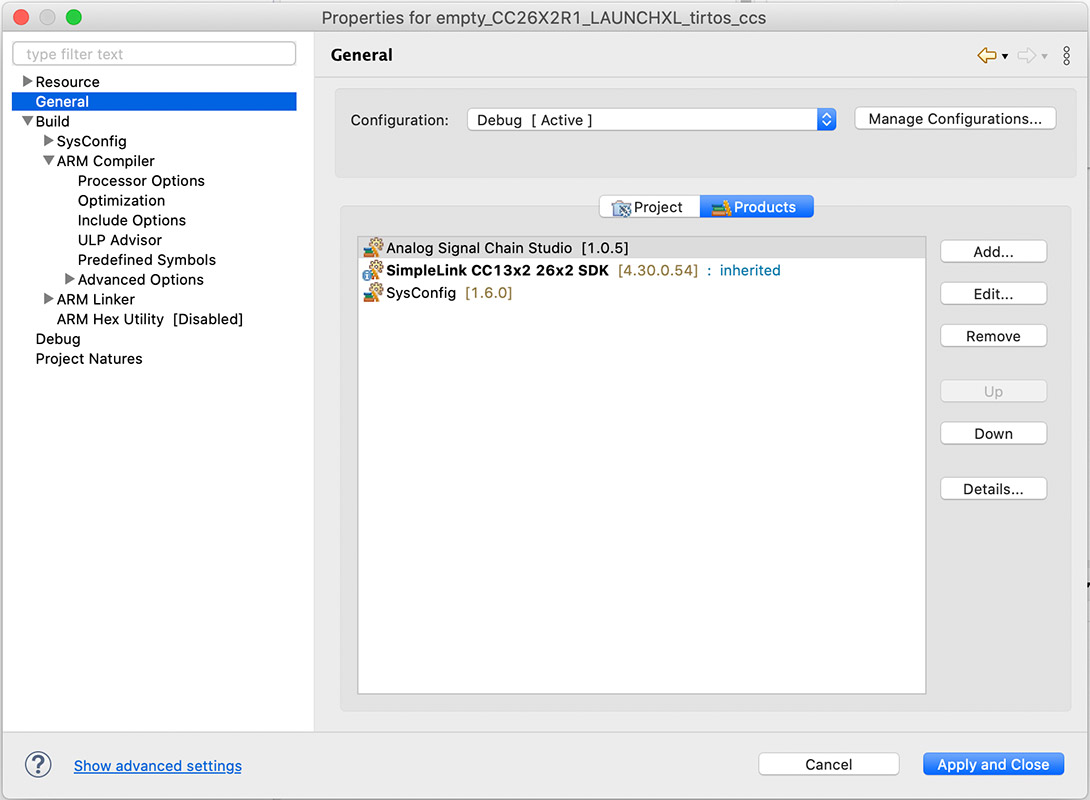Open the back history dropdown arrow

(1005, 57)
